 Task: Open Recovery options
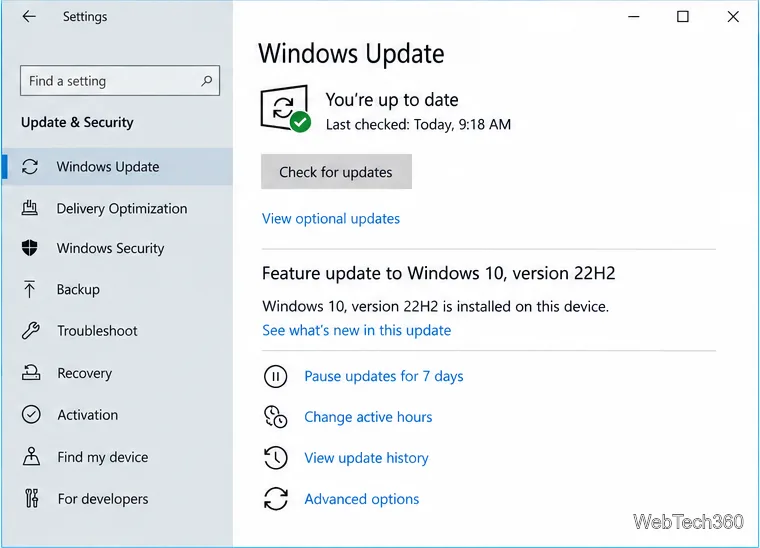coord(117,373)
